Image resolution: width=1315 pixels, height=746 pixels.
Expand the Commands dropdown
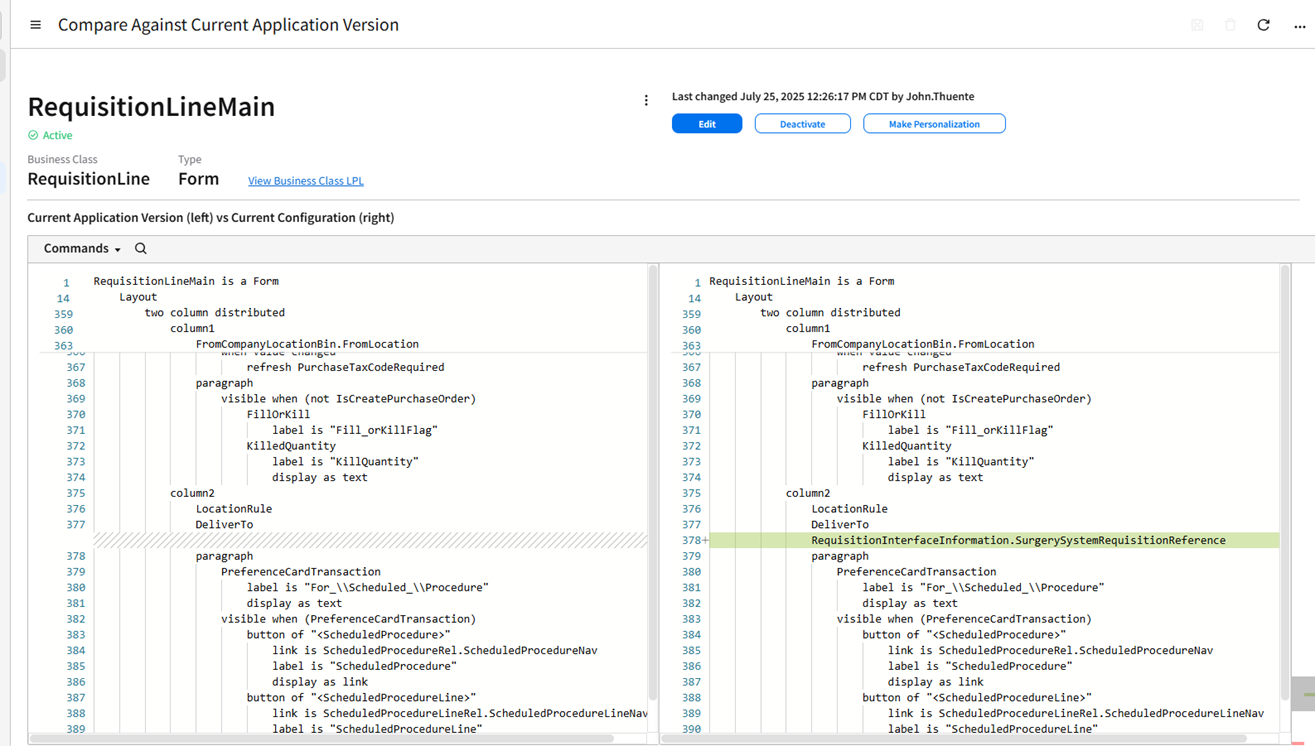(x=82, y=248)
